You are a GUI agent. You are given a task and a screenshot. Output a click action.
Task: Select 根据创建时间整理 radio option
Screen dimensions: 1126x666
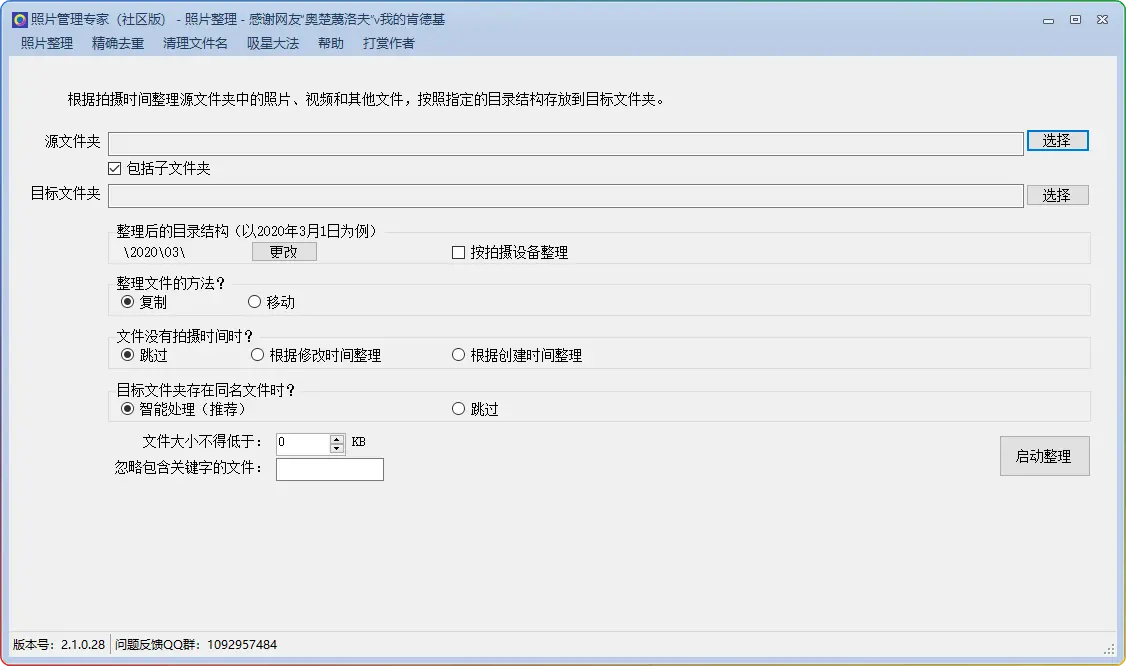tap(459, 355)
